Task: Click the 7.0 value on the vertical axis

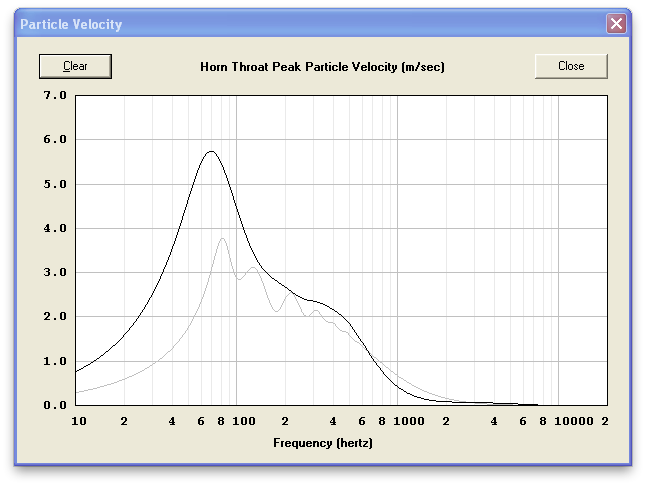Action: (x=55, y=95)
